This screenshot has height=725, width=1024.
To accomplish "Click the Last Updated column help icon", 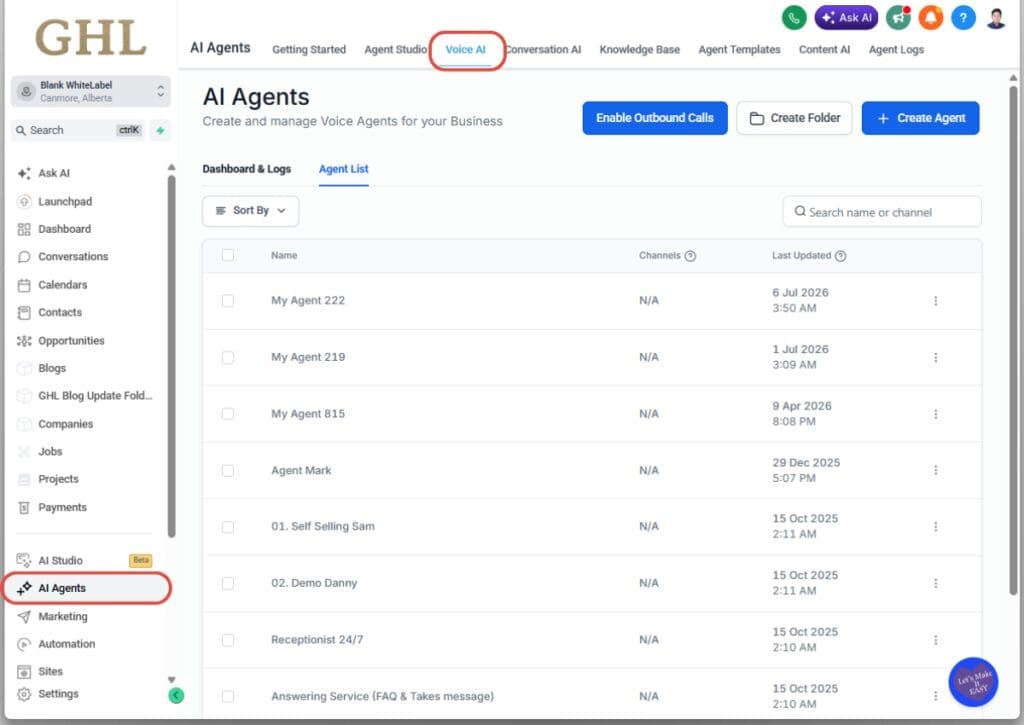I will coord(840,256).
